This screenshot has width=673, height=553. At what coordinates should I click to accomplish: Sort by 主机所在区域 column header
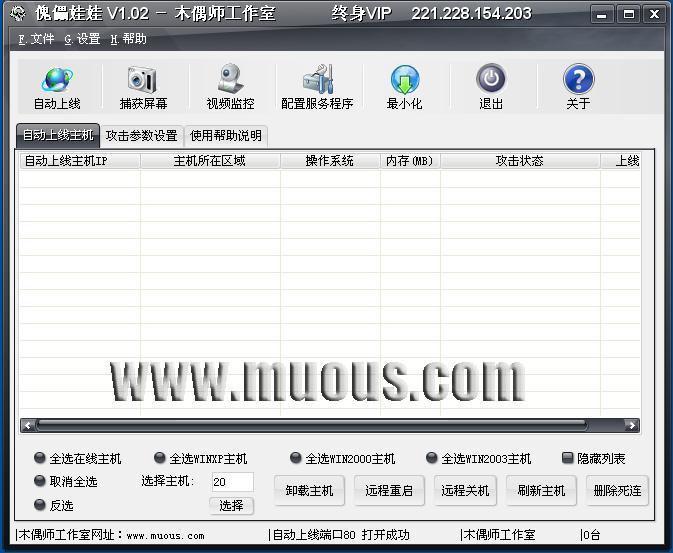pyautogui.click(x=210, y=161)
